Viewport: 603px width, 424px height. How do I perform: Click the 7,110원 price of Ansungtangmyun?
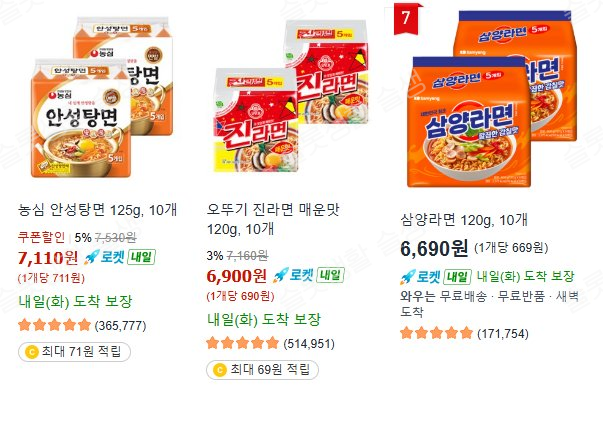point(48,258)
